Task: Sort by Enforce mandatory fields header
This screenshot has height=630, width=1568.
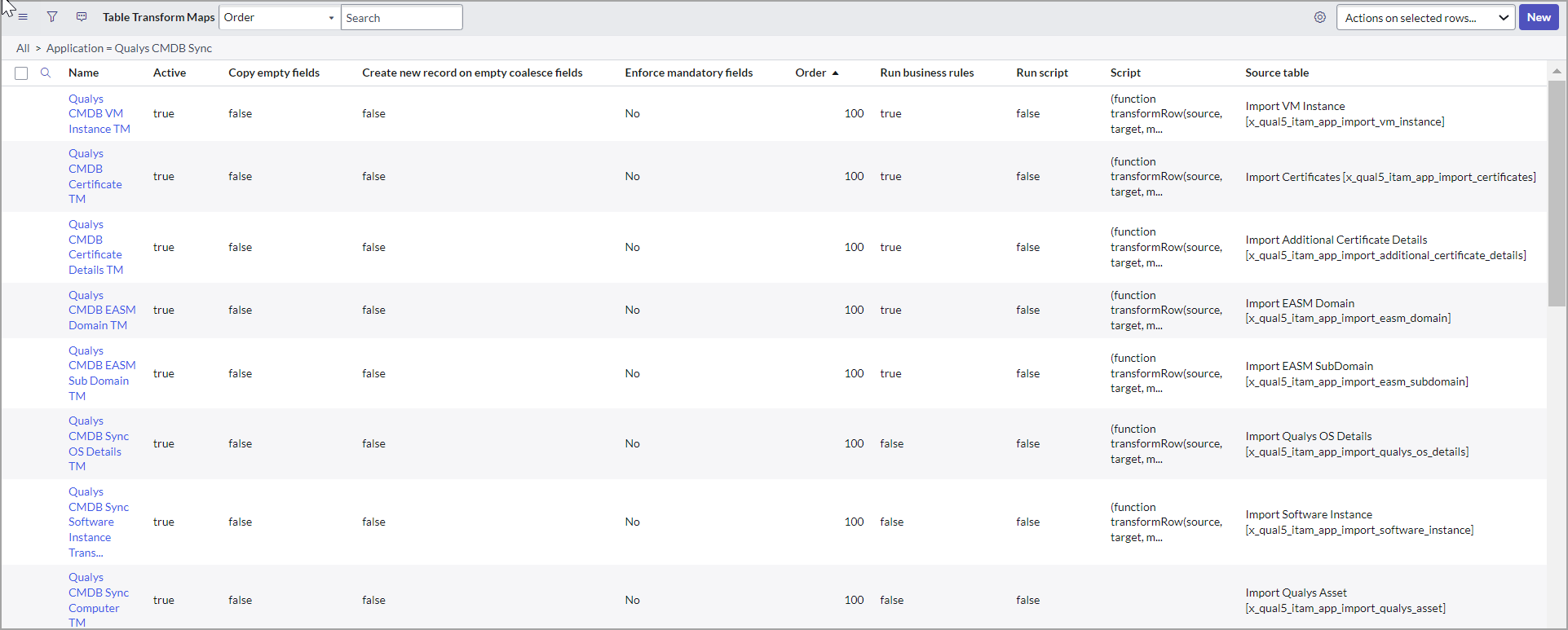Action: (689, 73)
